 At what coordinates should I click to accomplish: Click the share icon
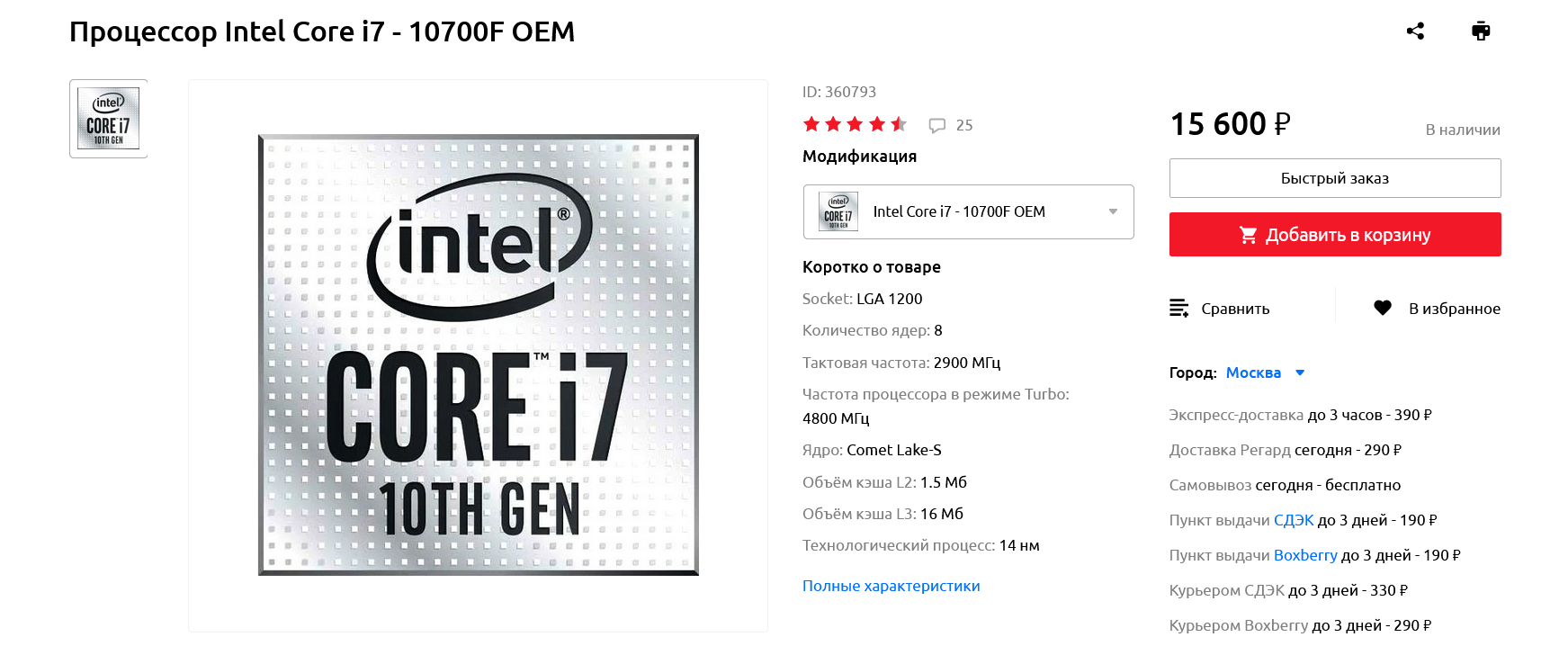point(1415,31)
